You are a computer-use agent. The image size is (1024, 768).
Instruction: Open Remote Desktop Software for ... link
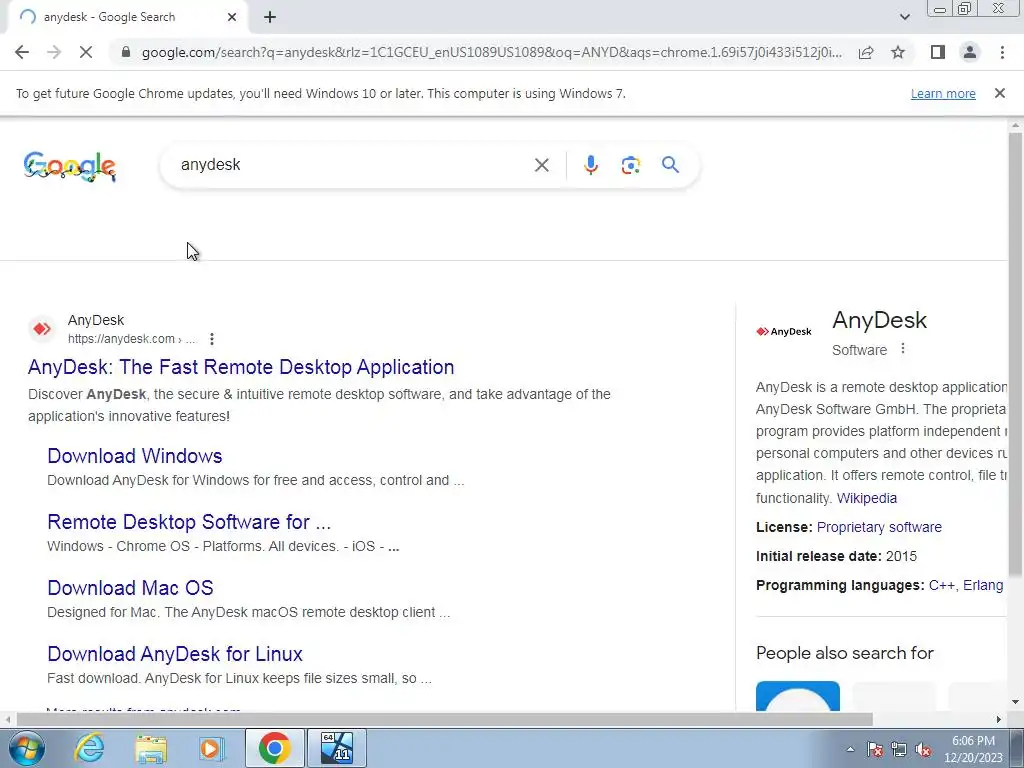(x=189, y=522)
